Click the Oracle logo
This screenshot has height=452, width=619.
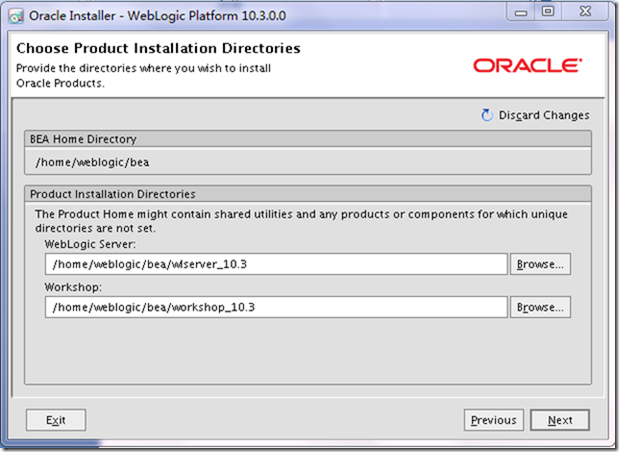point(527,66)
